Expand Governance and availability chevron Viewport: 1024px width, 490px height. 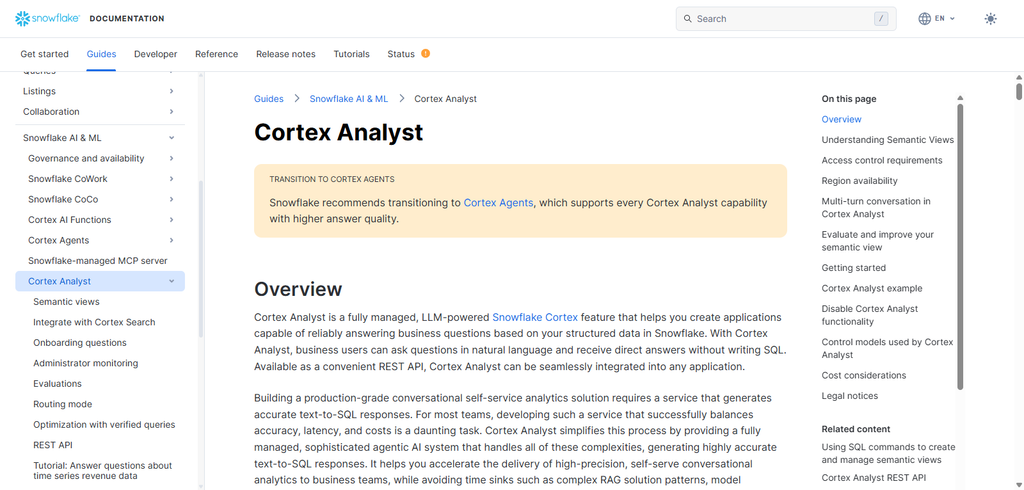click(171, 158)
